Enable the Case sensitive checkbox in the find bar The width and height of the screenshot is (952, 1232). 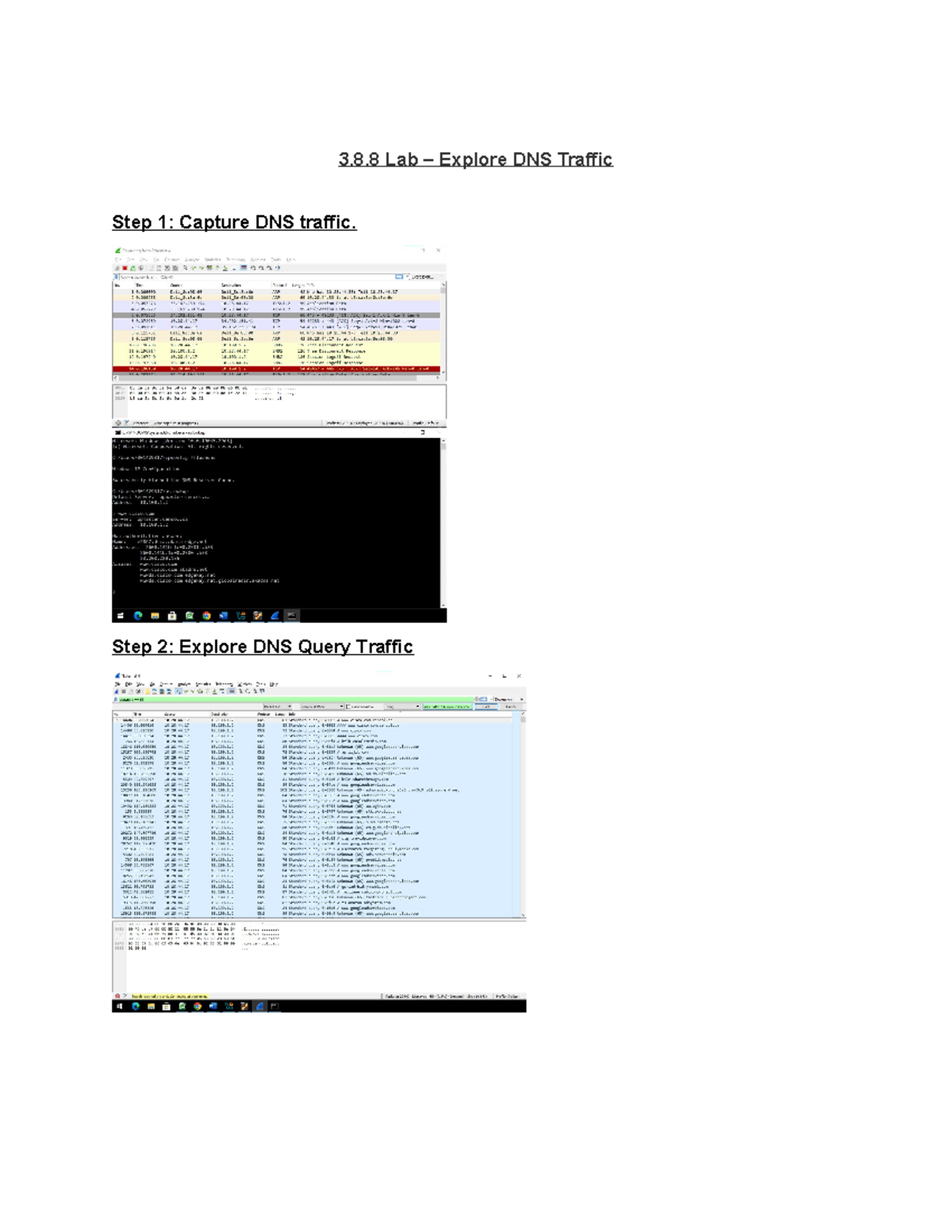pyautogui.click(x=348, y=706)
